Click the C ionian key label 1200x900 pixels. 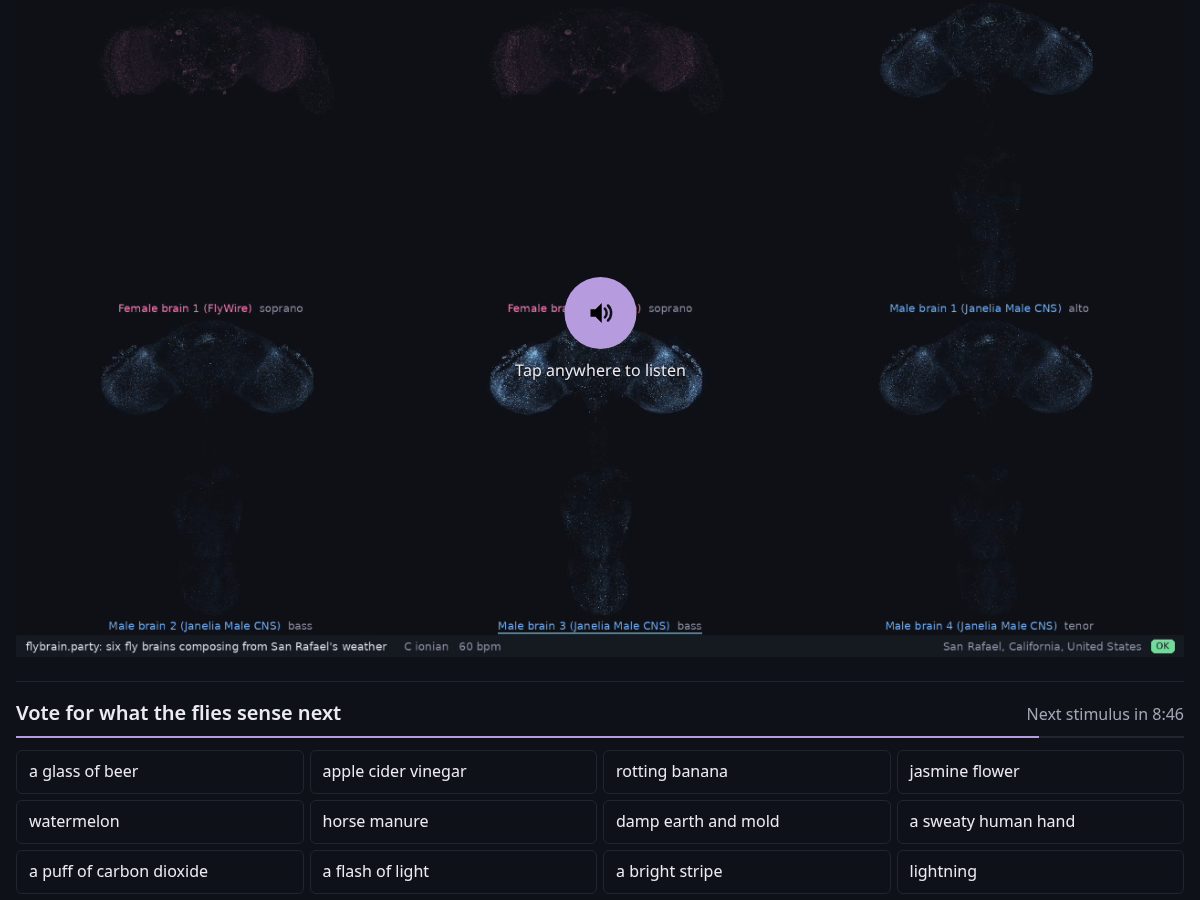tap(426, 647)
